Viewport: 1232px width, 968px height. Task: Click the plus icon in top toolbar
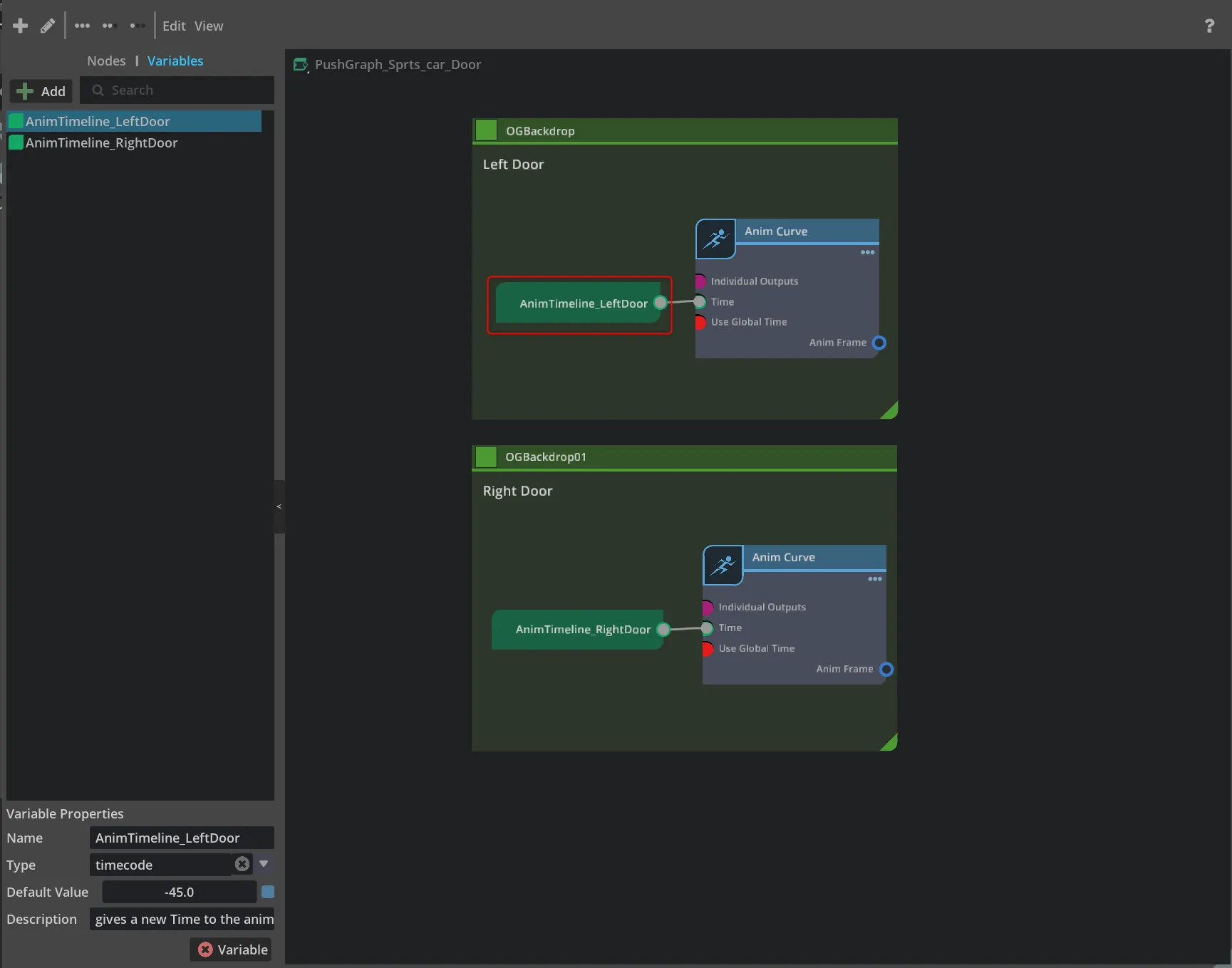(20, 26)
